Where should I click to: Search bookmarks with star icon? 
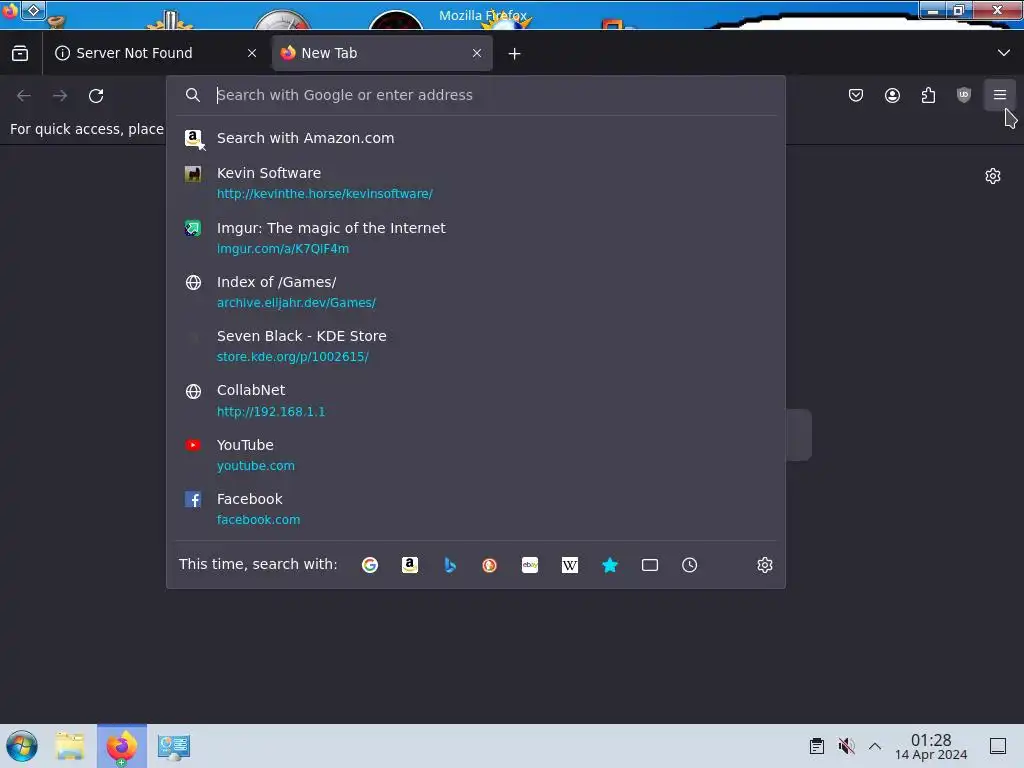(x=610, y=565)
